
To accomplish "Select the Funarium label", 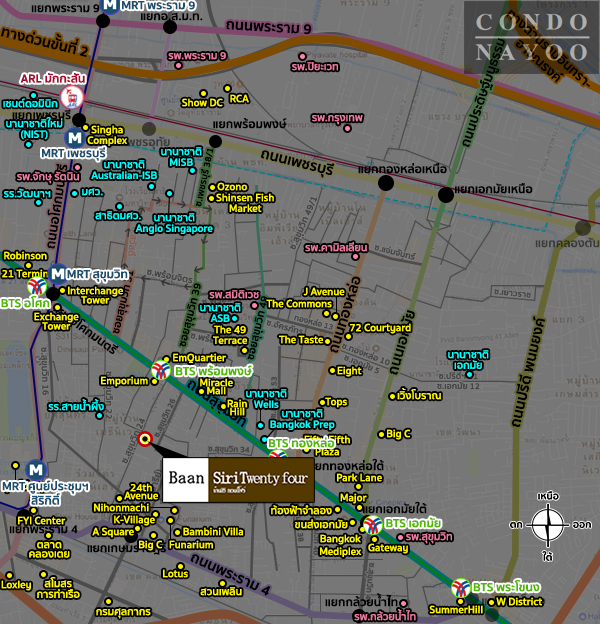I will coord(191,544).
